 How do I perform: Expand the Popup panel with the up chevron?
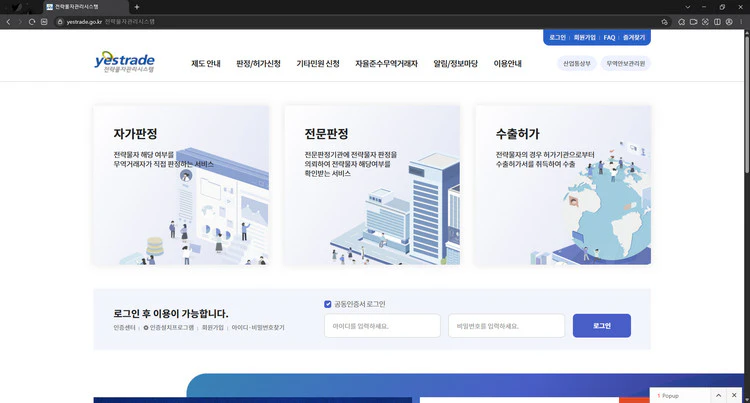[717, 396]
